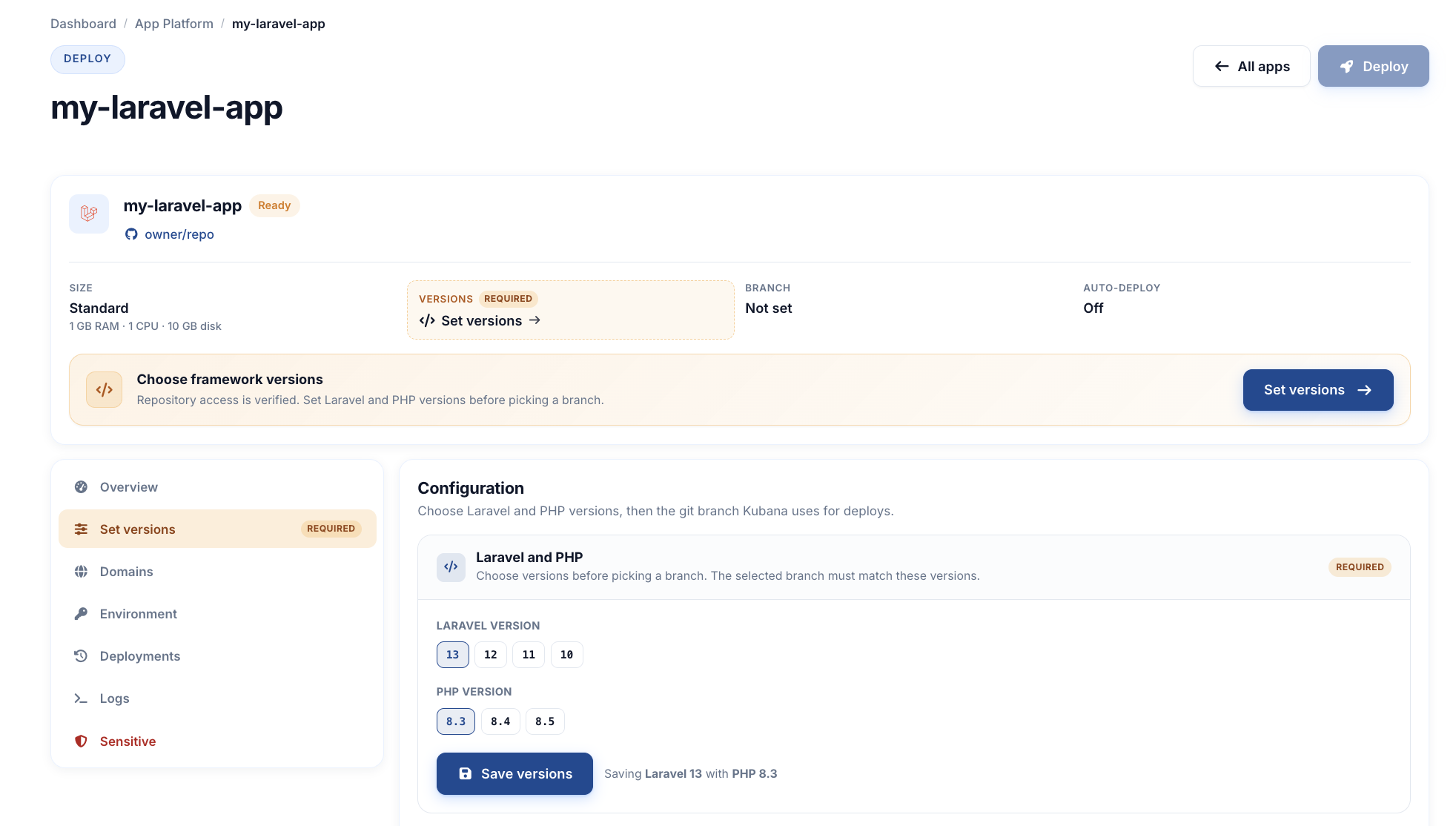Click the Save versions button

point(514,774)
